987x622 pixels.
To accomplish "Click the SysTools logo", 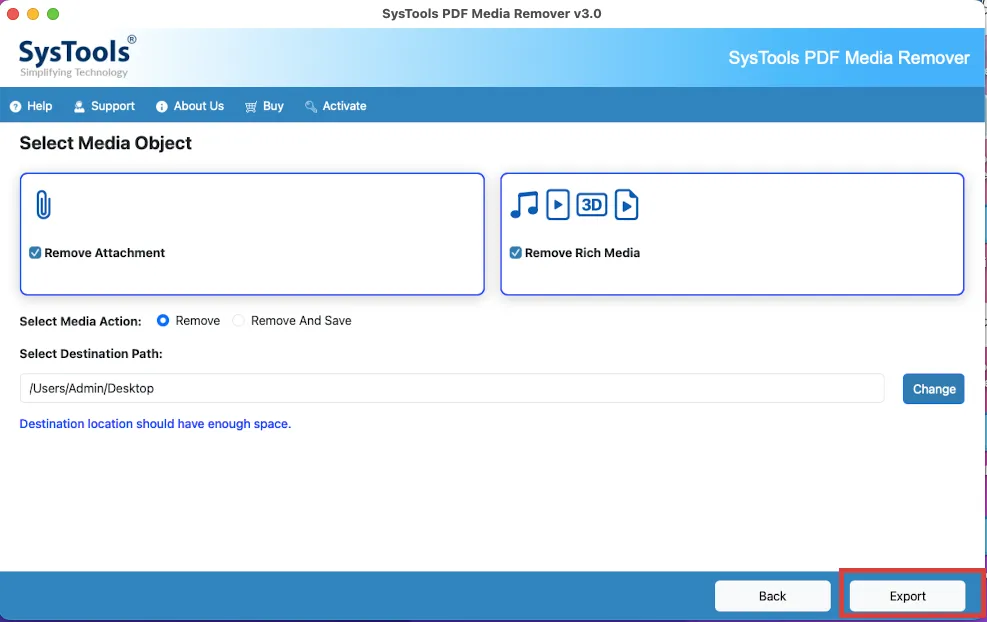I will [x=77, y=57].
